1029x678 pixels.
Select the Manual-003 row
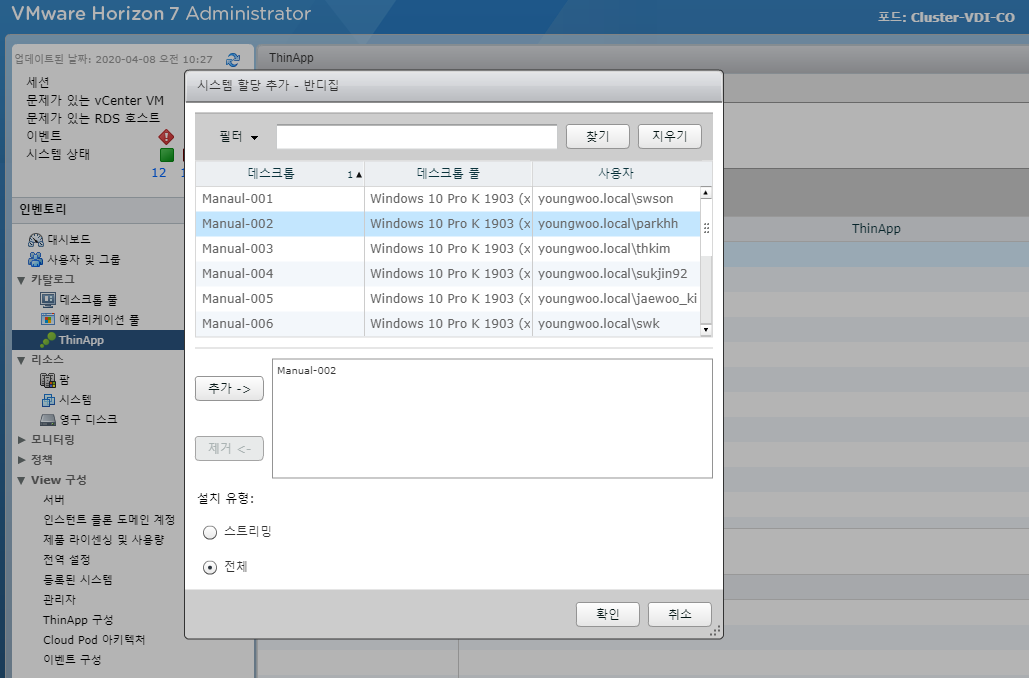point(448,249)
